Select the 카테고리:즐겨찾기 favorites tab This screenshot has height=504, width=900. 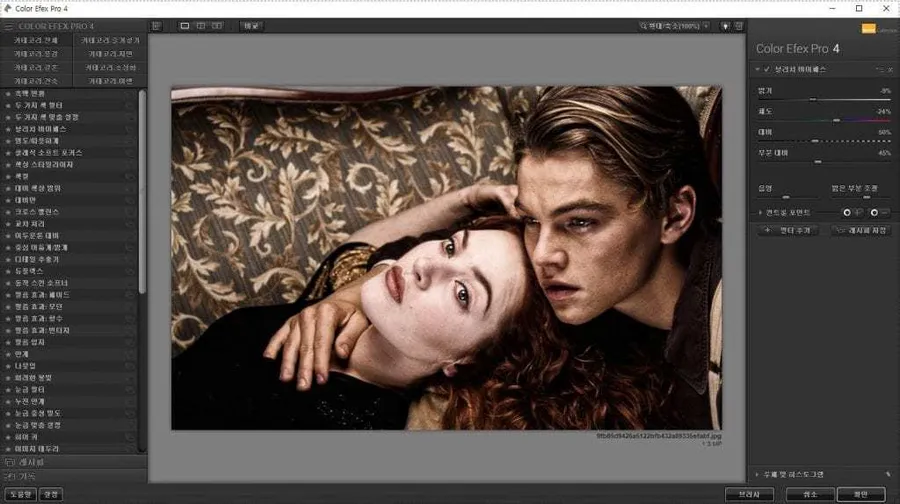click(110, 40)
